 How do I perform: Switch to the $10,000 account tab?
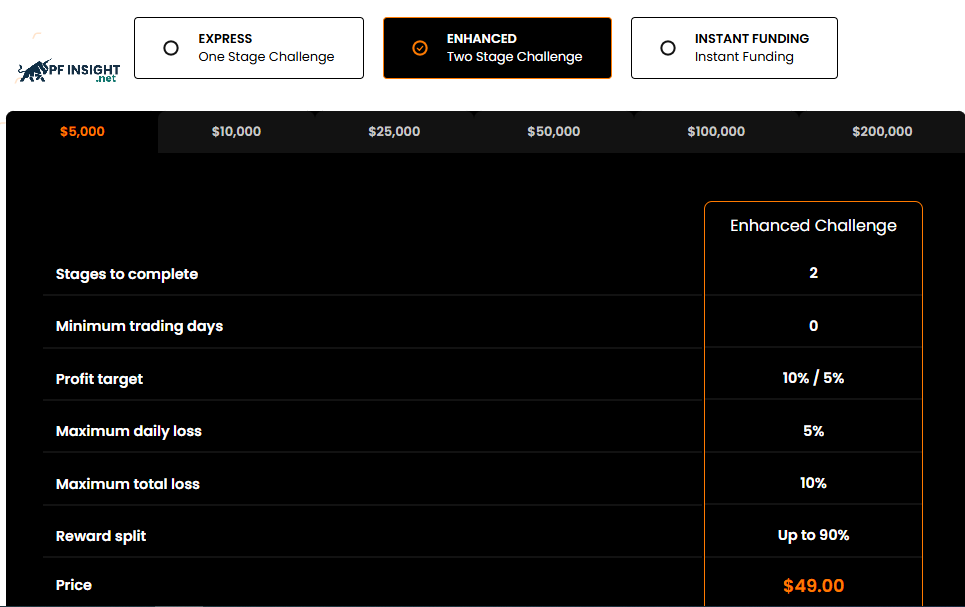click(236, 131)
